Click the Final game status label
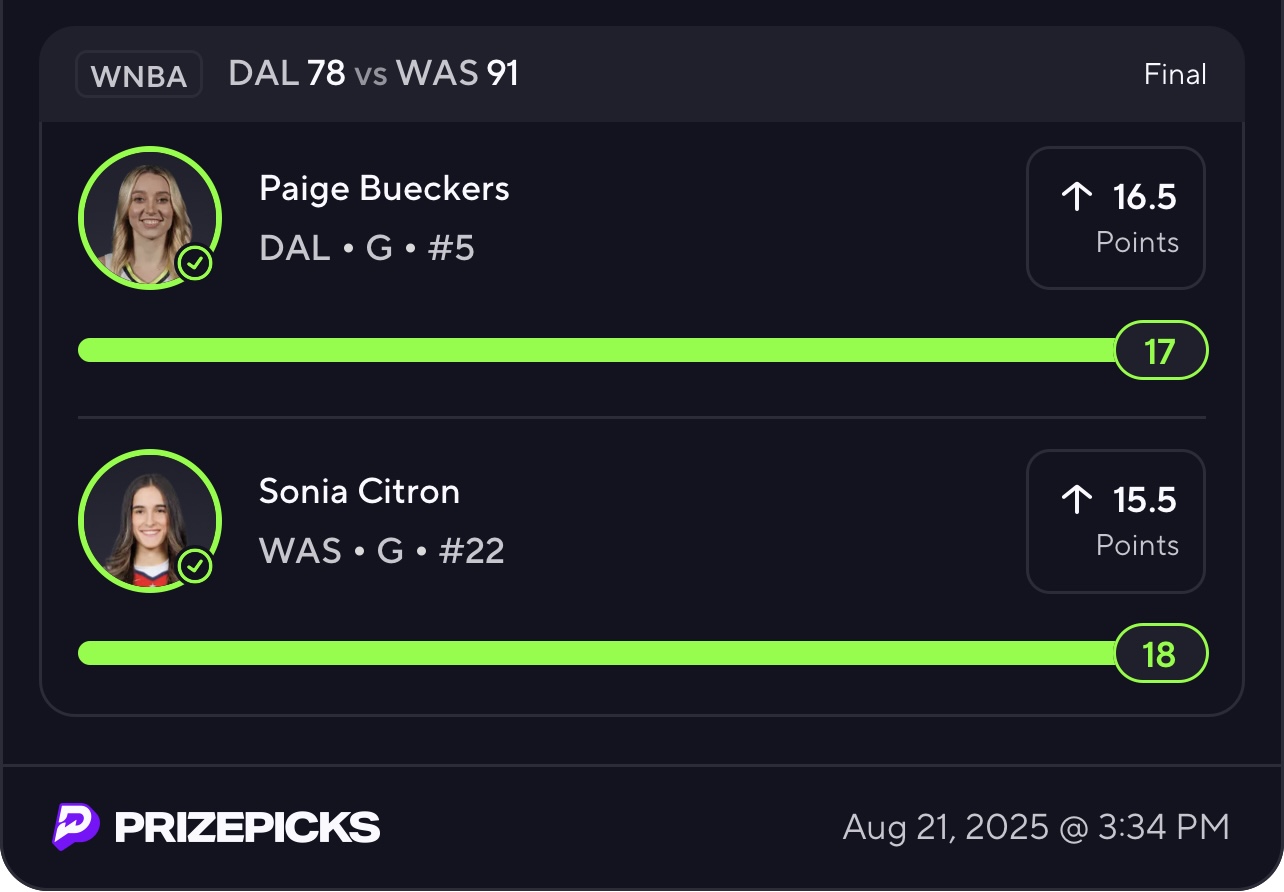The image size is (1284, 892). [1175, 75]
